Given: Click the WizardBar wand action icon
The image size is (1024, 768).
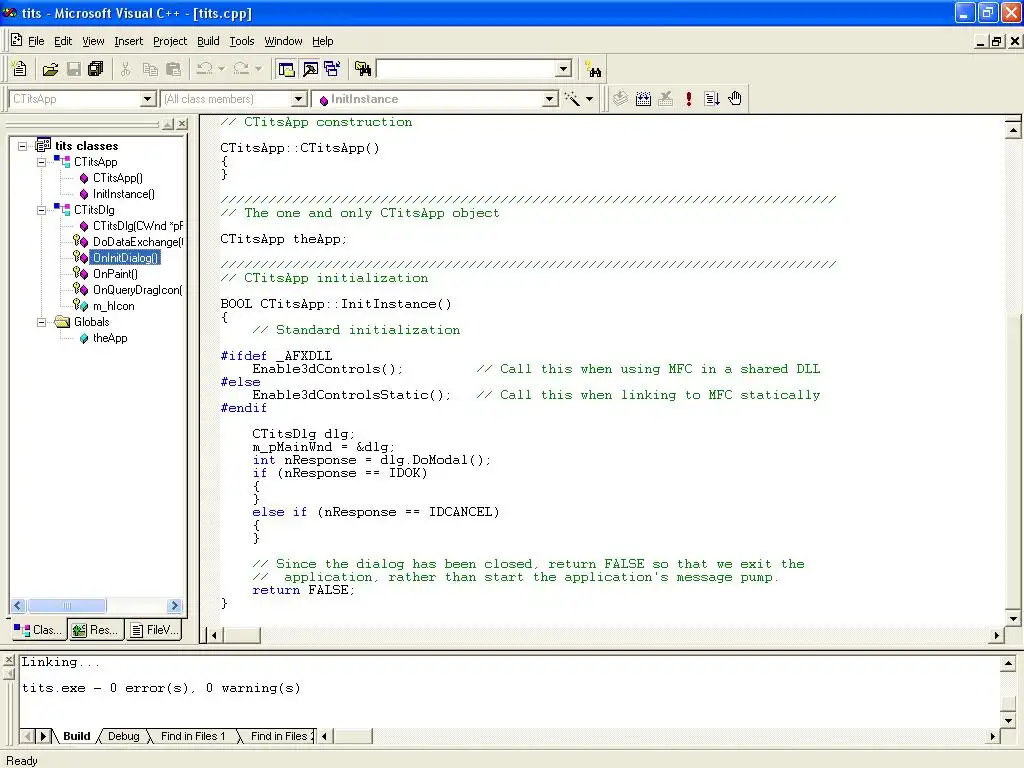Looking at the screenshot, I should [x=572, y=99].
